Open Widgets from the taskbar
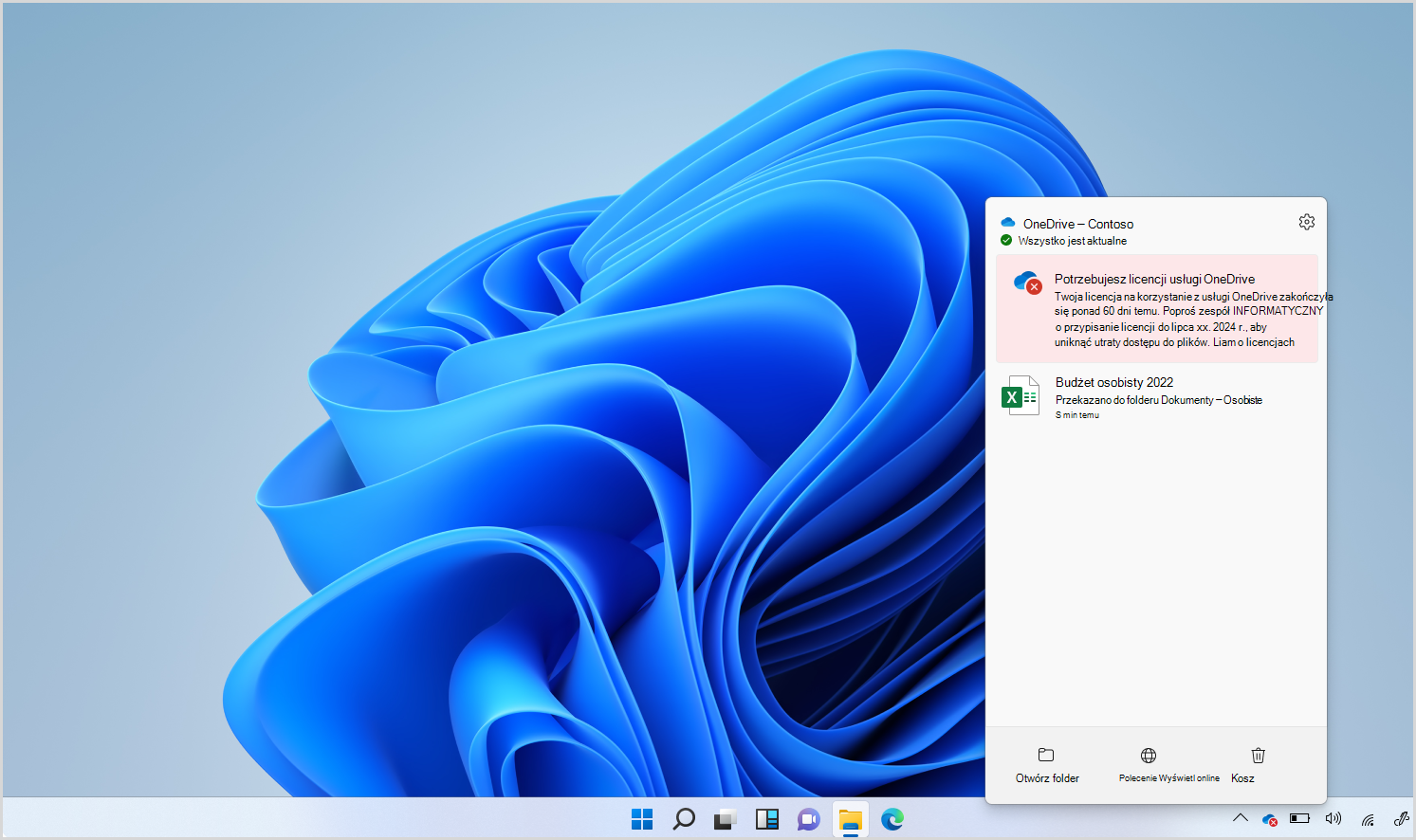 pos(767,819)
